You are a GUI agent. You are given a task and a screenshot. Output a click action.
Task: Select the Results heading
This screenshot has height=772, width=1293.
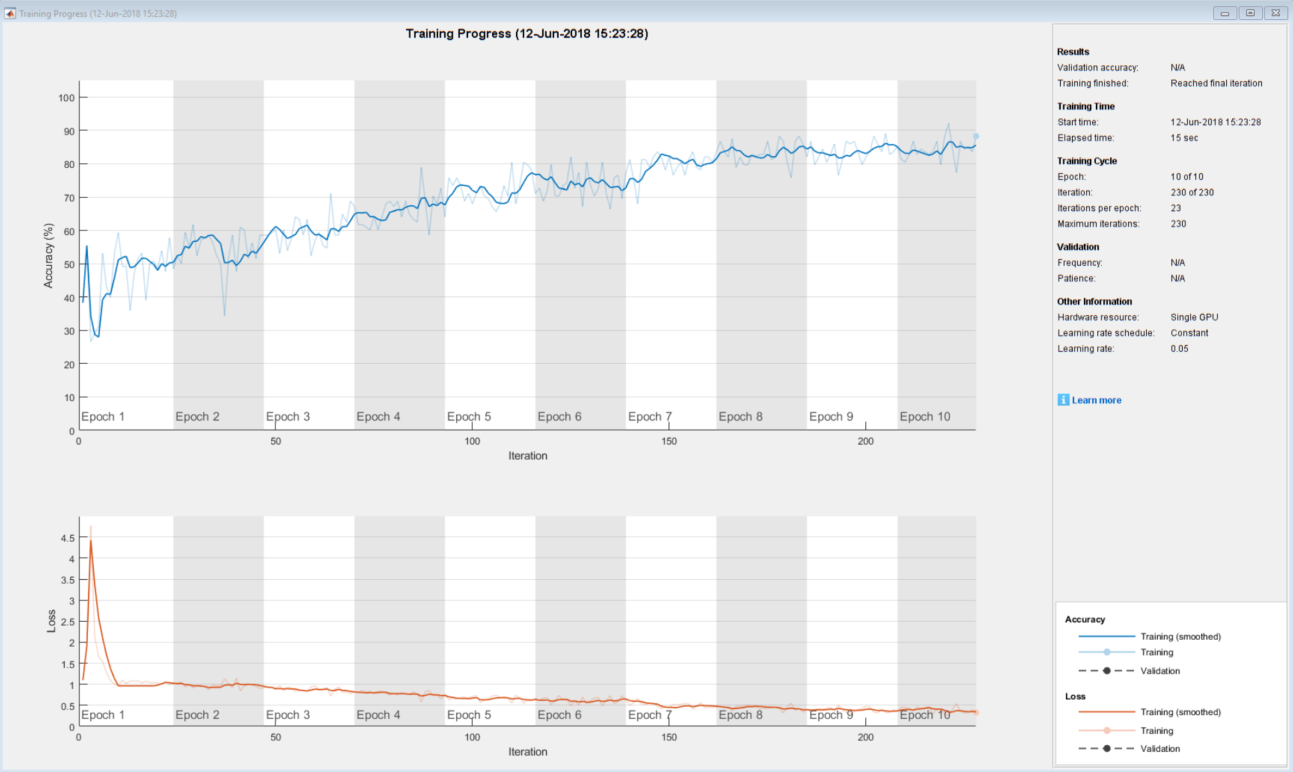coord(1073,51)
